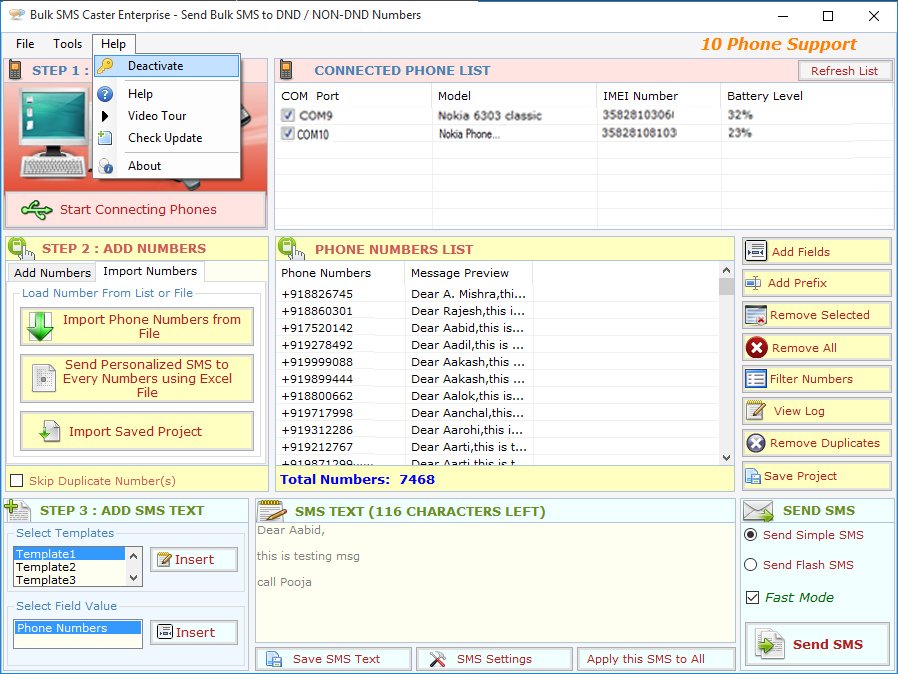Click the red X Remove All icon

point(757,348)
